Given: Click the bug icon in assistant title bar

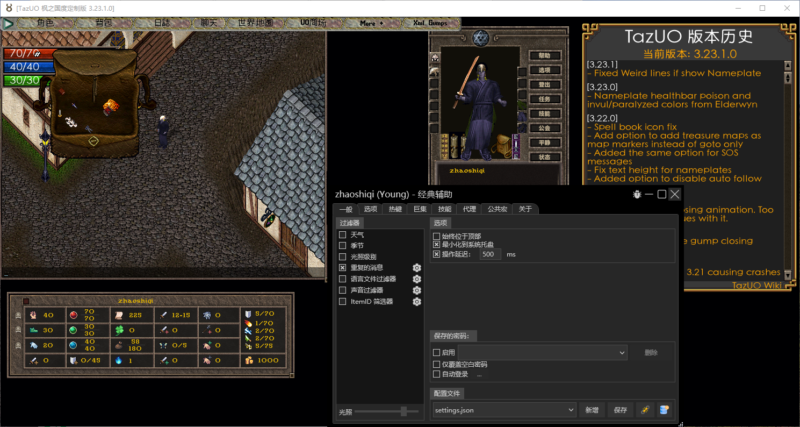Looking at the screenshot, I should click(638, 194).
